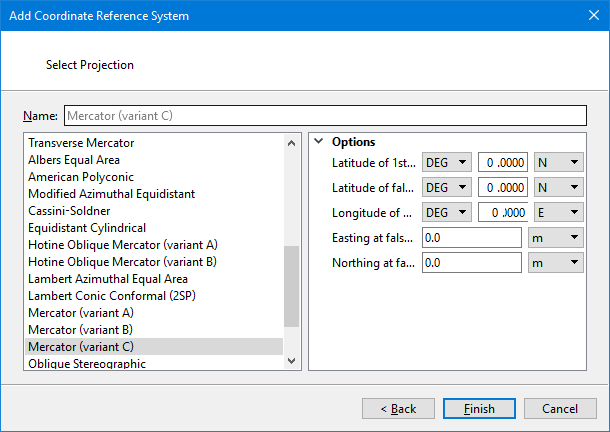The height and width of the screenshot is (432, 610).
Task: Select Albers Equal Area from list
Action: (74, 160)
